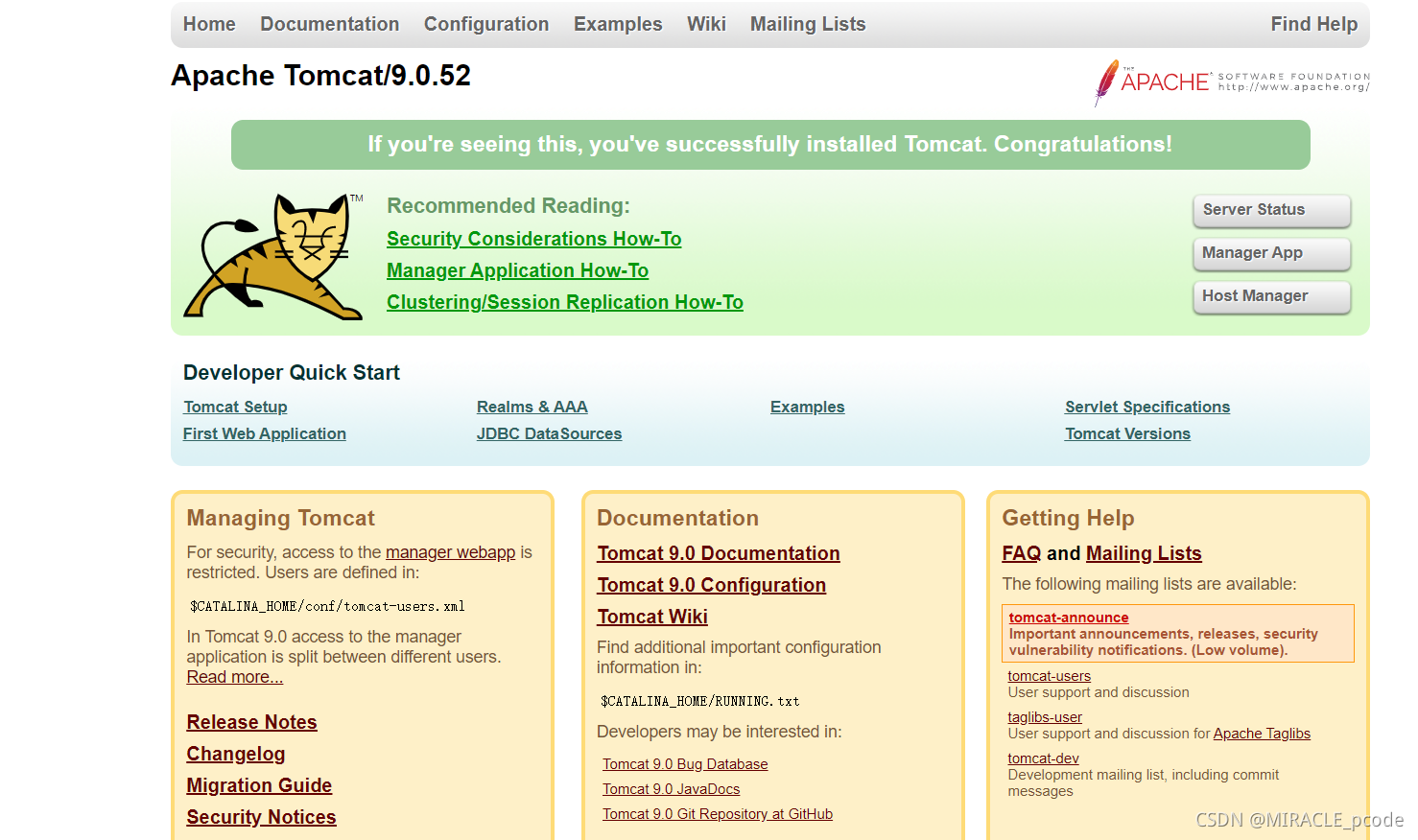
Task: Open the Documentation navigation item
Action: click(x=329, y=24)
